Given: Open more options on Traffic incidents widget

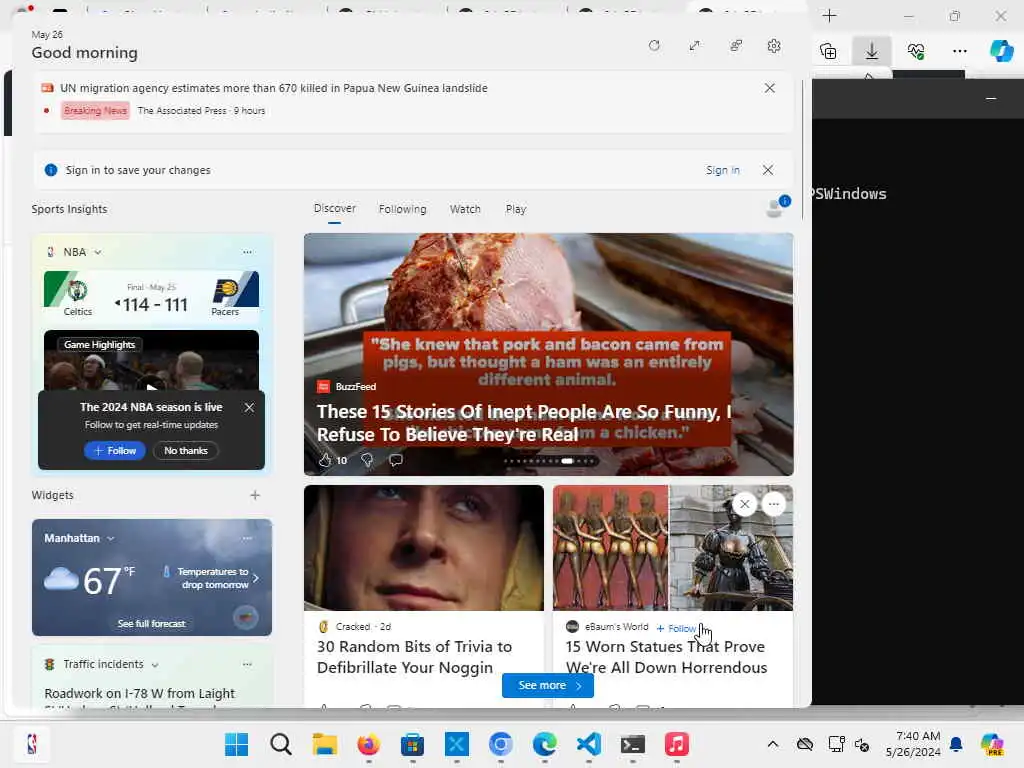Looking at the screenshot, I should tap(247, 664).
